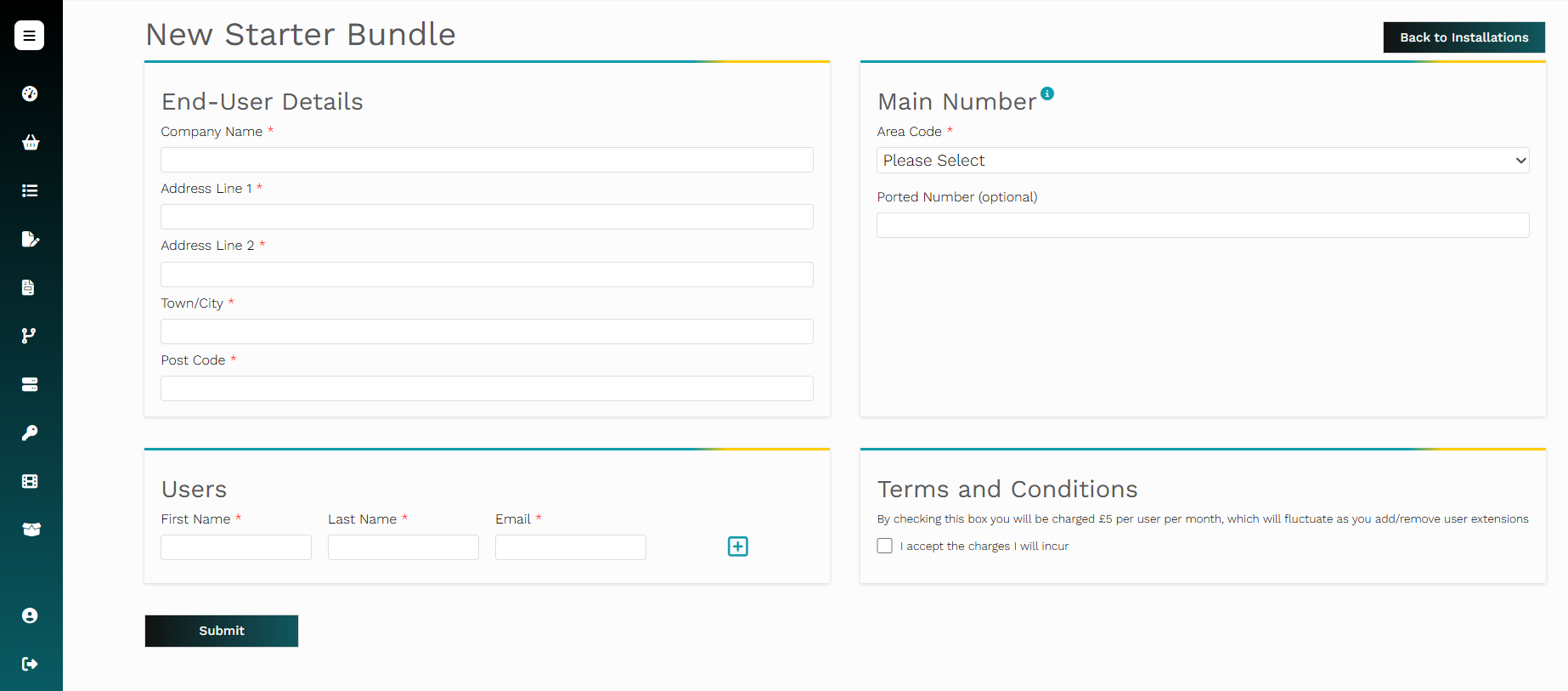The width and height of the screenshot is (1568, 691).
Task: Click the 'Users' section heading
Action: (x=195, y=490)
